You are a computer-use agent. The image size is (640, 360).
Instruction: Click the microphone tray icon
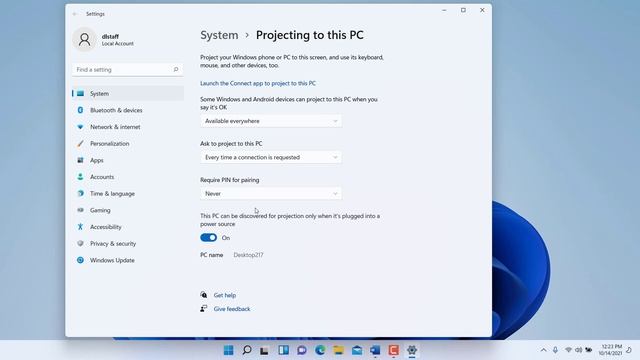pyautogui.click(x=556, y=350)
